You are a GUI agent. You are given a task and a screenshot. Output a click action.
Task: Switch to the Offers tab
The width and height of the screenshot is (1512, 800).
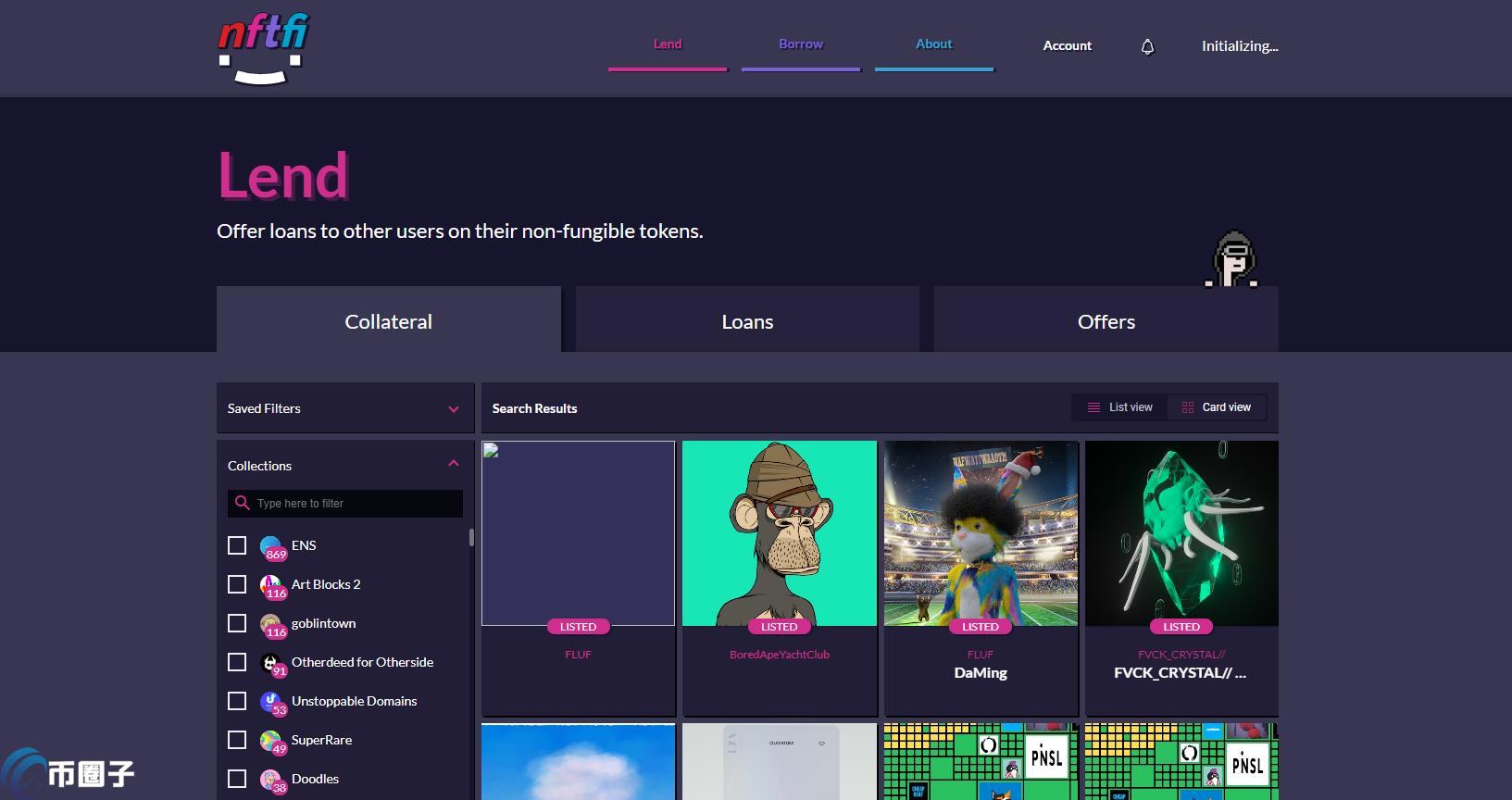coord(1106,319)
